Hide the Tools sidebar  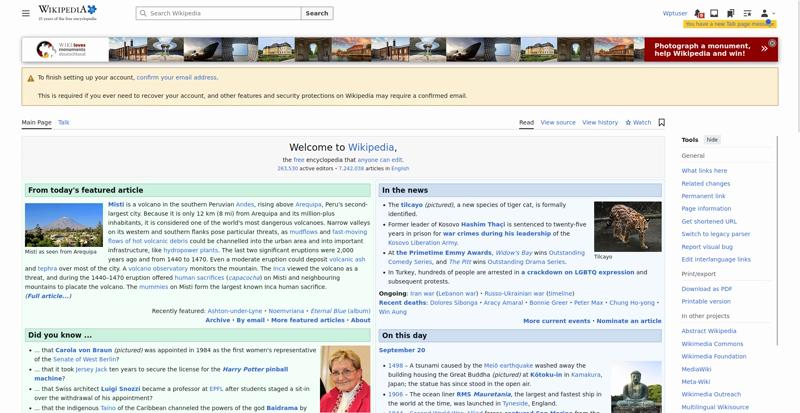[x=712, y=140]
